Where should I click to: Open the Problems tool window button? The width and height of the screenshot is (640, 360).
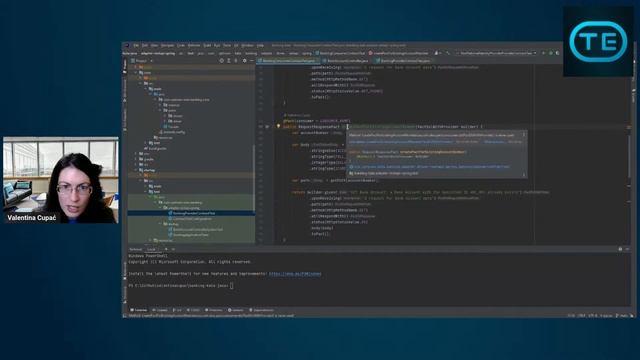[x=213, y=310]
